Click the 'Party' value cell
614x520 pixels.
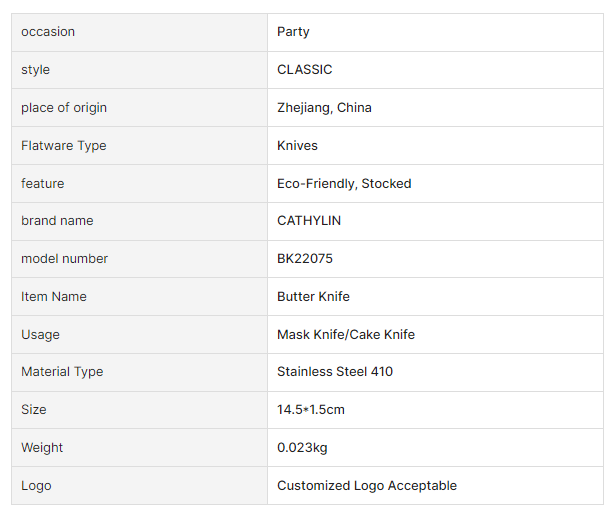(x=294, y=32)
